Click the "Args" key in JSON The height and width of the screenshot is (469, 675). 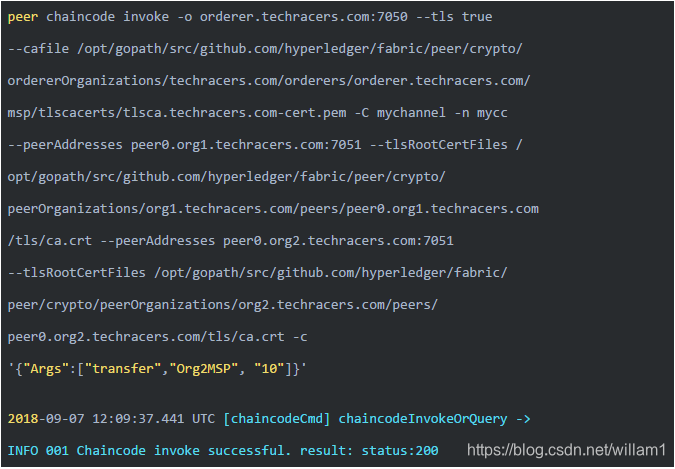coord(46,369)
